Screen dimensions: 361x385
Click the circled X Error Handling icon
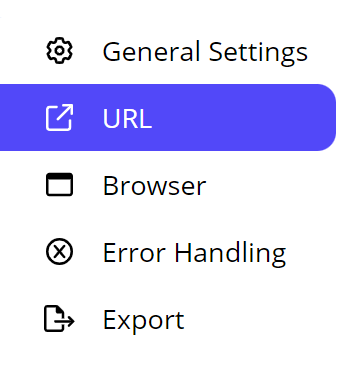click(59, 252)
